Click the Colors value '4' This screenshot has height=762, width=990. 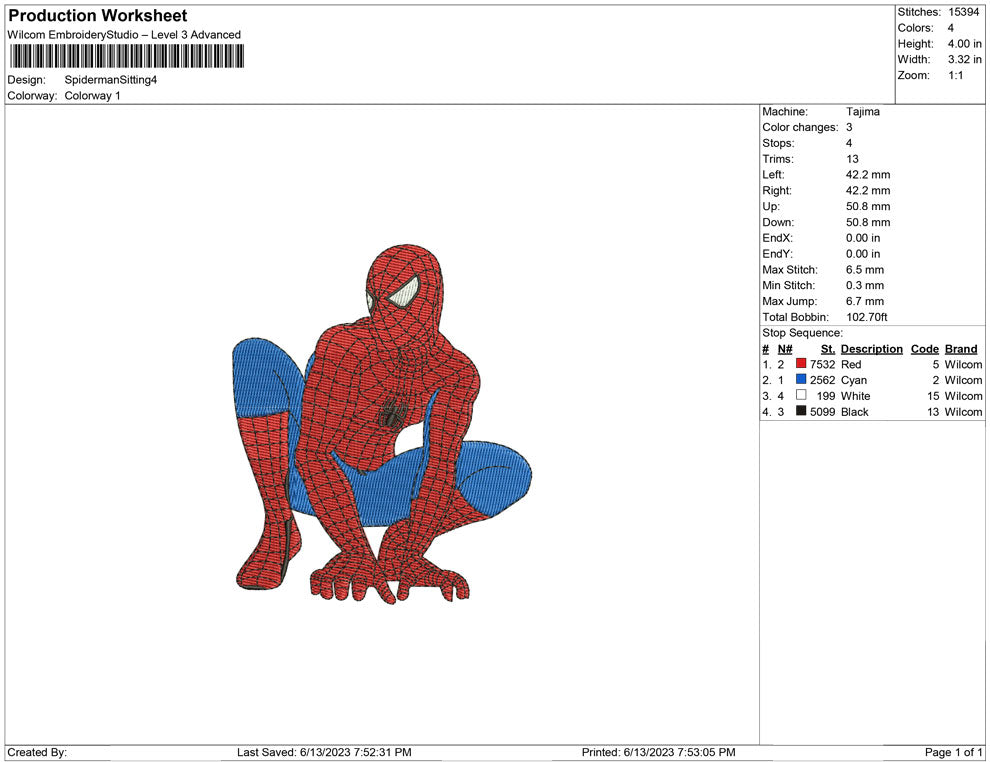(x=951, y=28)
